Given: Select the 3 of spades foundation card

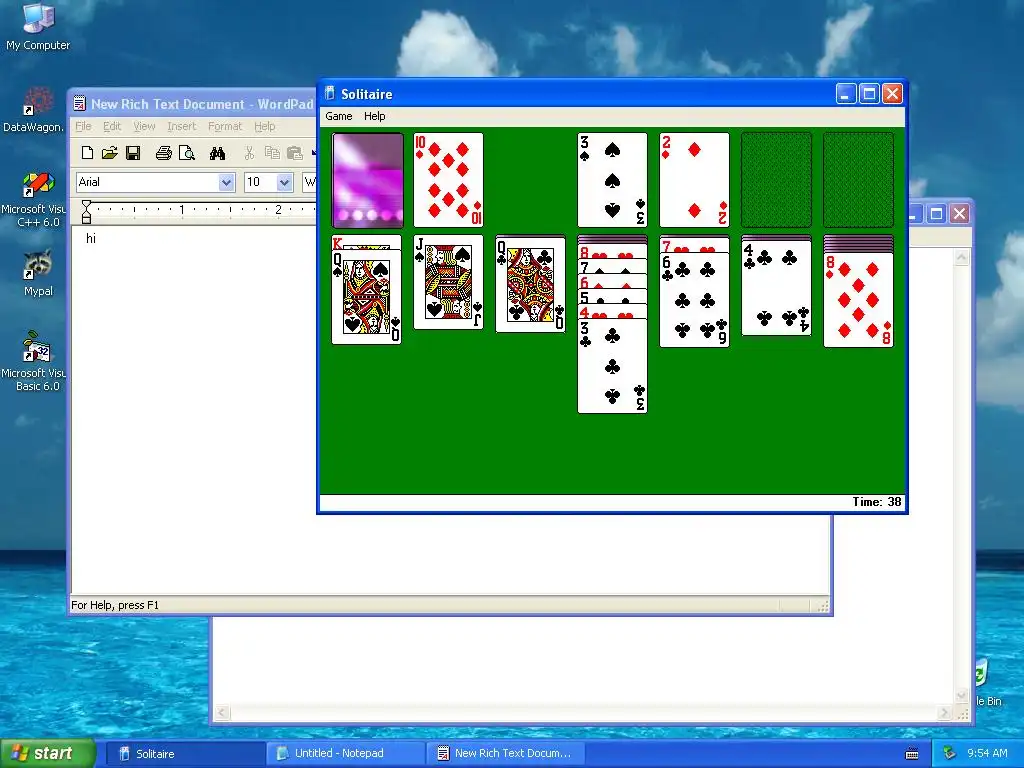Looking at the screenshot, I should [x=613, y=180].
